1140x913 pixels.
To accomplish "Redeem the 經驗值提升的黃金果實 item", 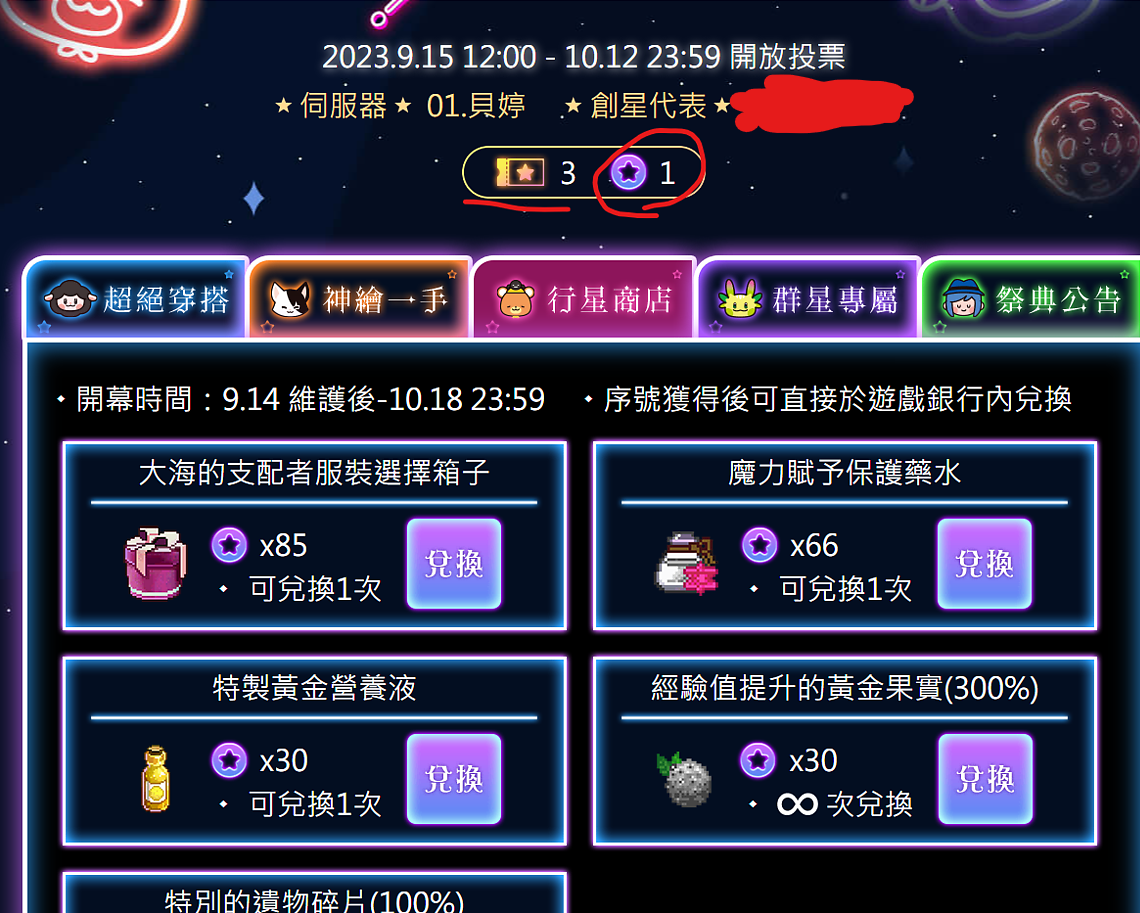I will 985,779.
